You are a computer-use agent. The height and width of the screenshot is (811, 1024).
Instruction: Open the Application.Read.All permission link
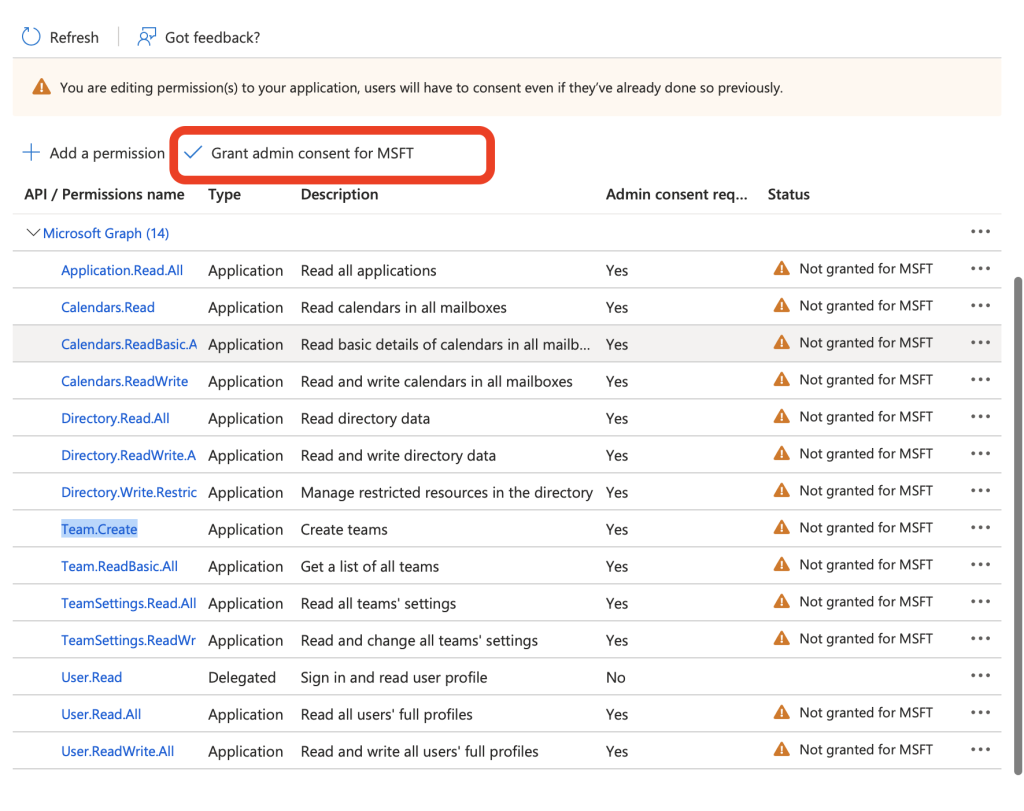pos(122,270)
